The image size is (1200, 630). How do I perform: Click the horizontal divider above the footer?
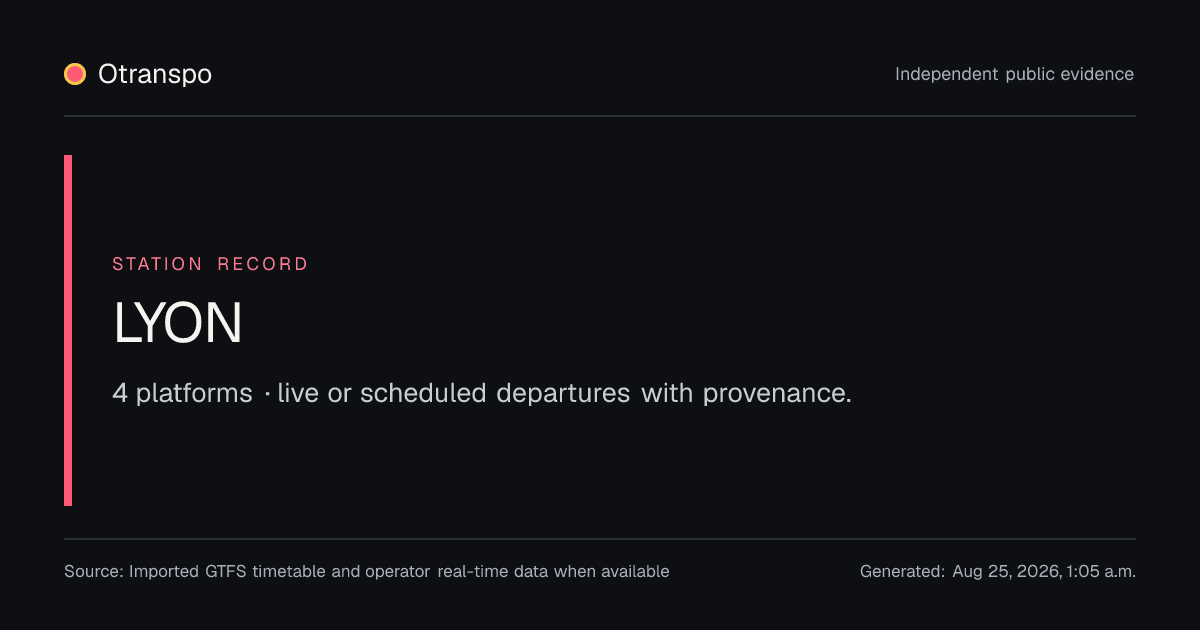600,539
